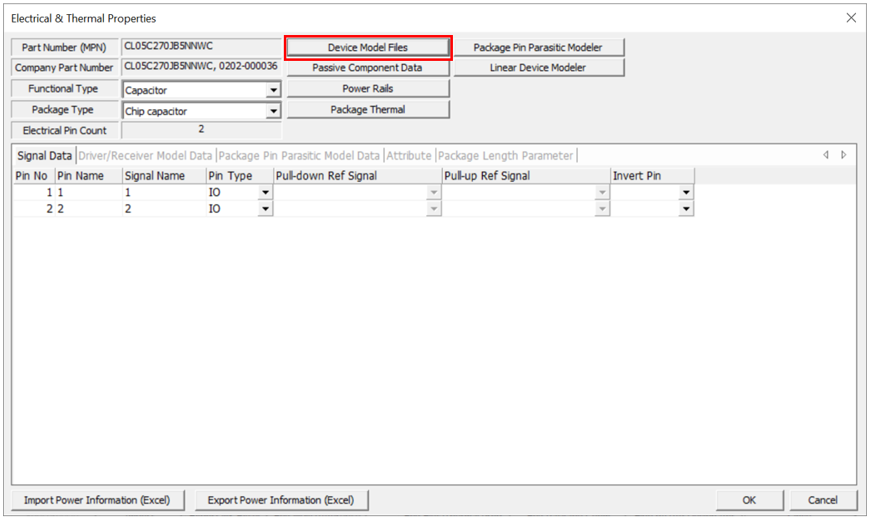Confirm the dialog with OK
The image size is (875, 517).
[749, 500]
